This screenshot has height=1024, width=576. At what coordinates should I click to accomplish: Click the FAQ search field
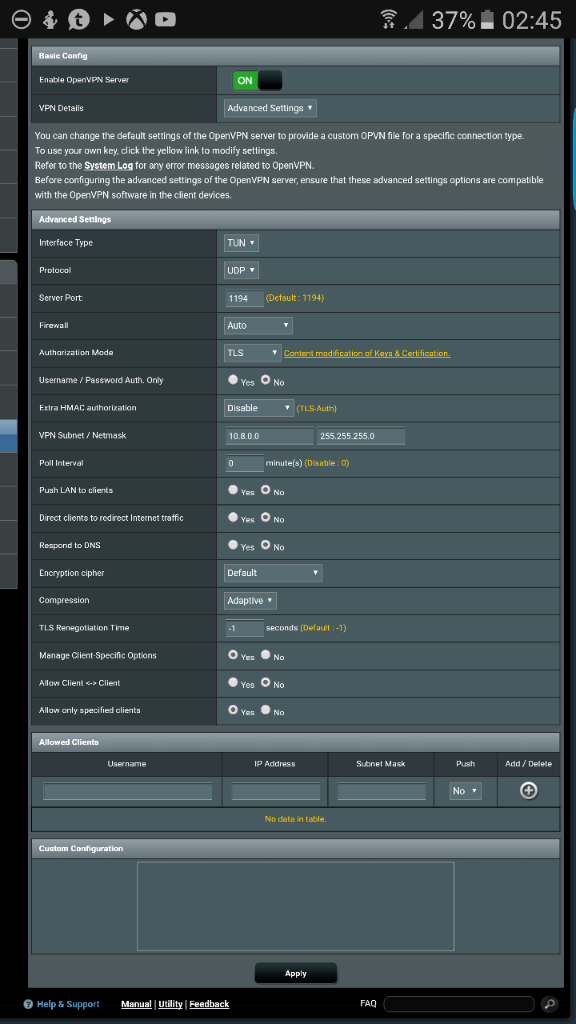tap(459, 1004)
